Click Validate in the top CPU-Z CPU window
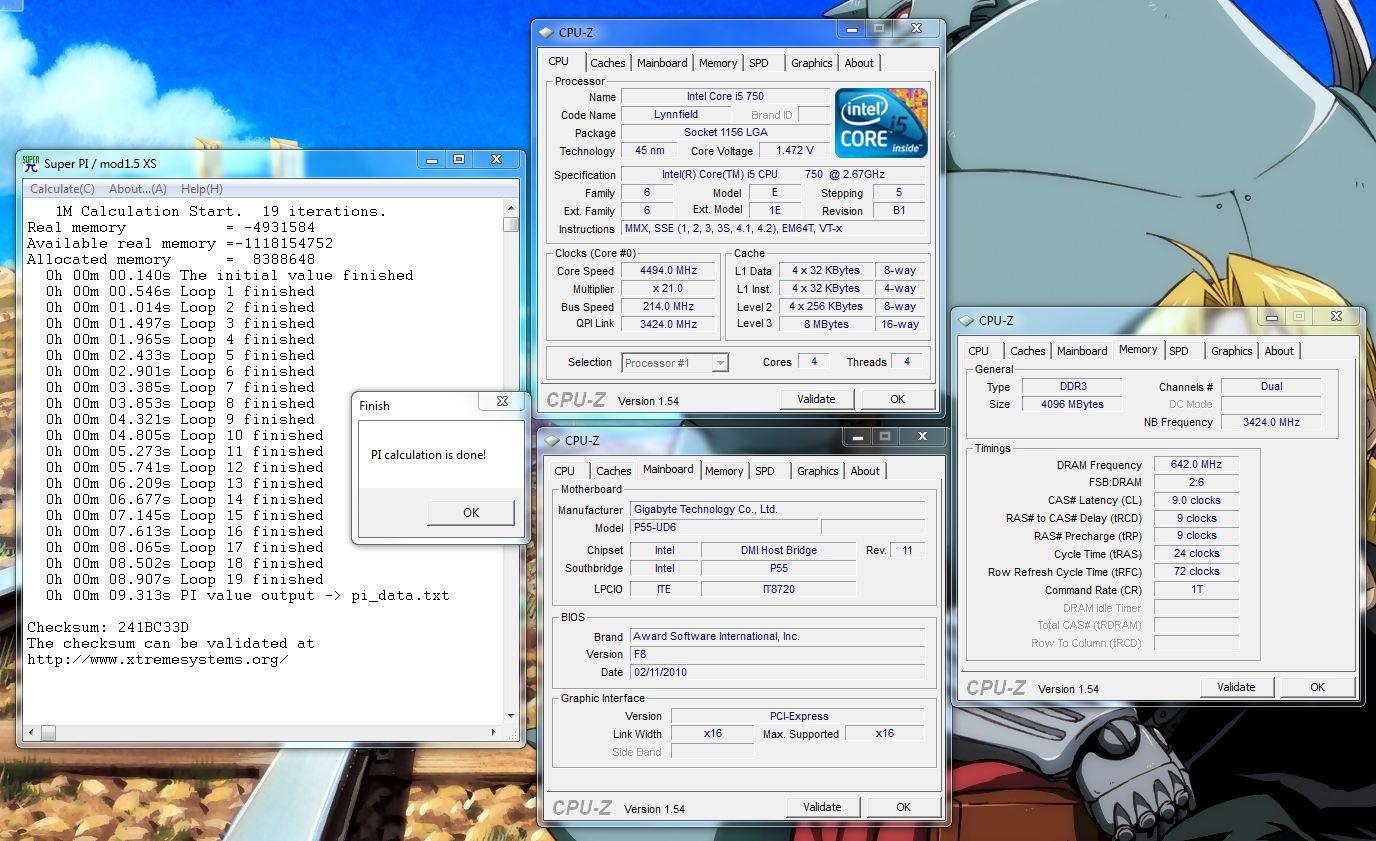This screenshot has height=841, width=1376. point(816,399)
